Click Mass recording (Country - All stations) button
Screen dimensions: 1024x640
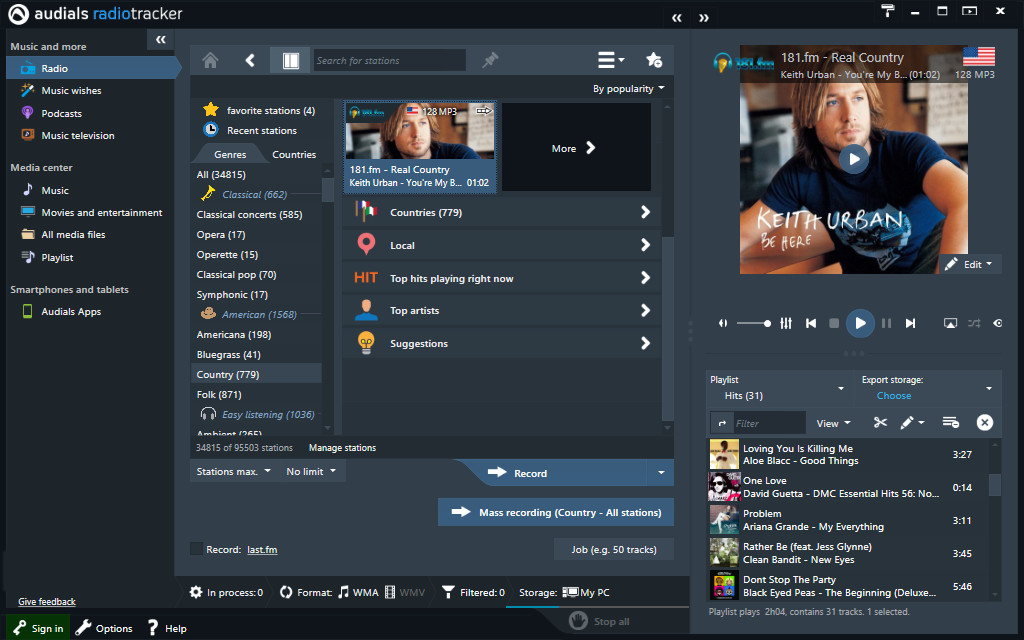pos(556,513)
